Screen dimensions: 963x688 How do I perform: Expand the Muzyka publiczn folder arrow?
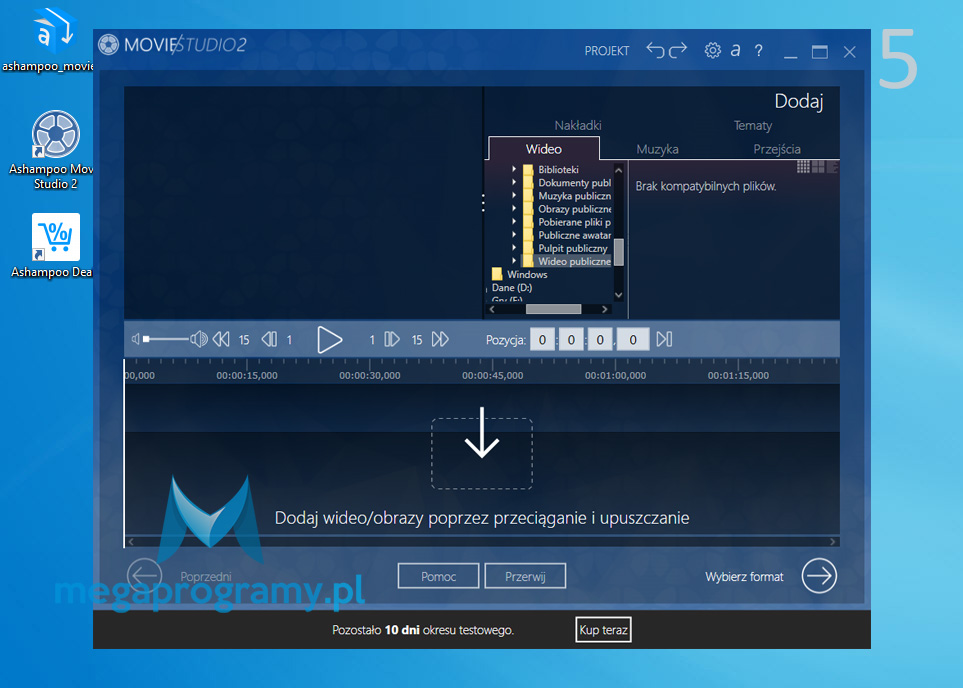(x=514, y=195)
